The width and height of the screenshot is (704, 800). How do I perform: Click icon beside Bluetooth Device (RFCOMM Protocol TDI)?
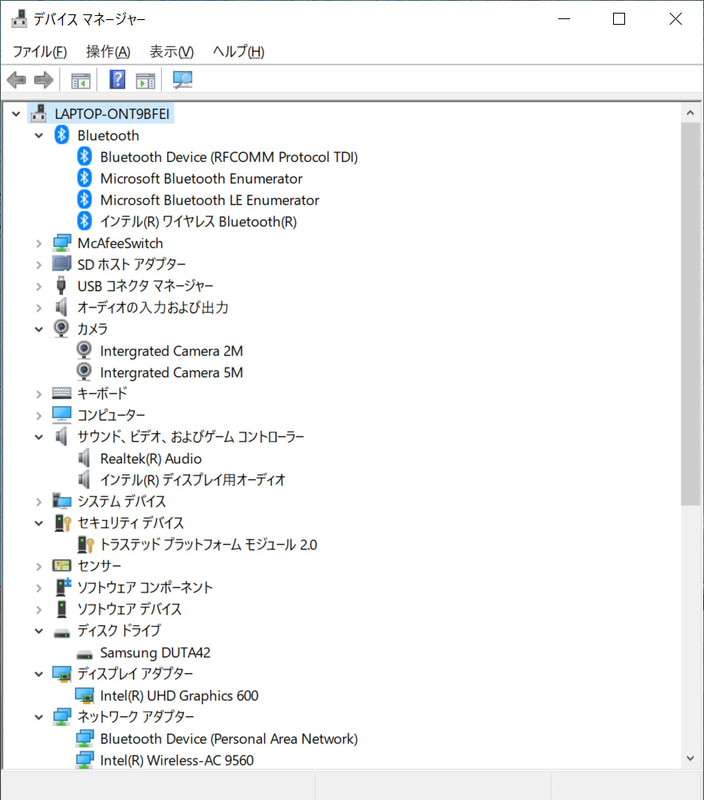[85, 157]
